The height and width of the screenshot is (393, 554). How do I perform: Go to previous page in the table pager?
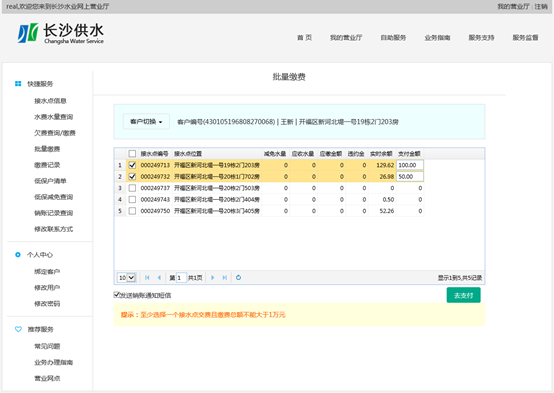pyautogui.click(x=159, y=277)
